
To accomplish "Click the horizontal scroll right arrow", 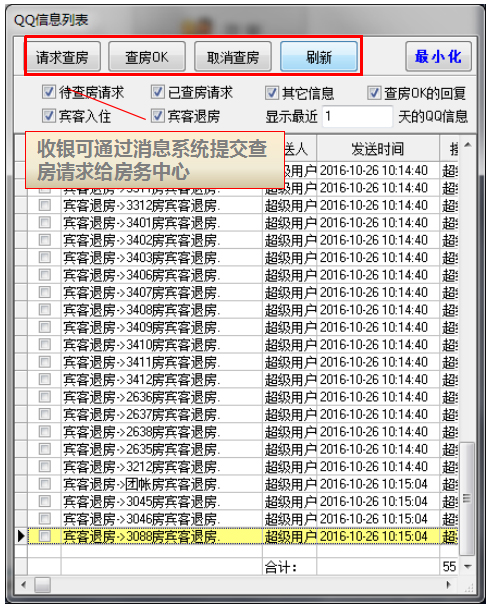I will click(x=449, y=585).
